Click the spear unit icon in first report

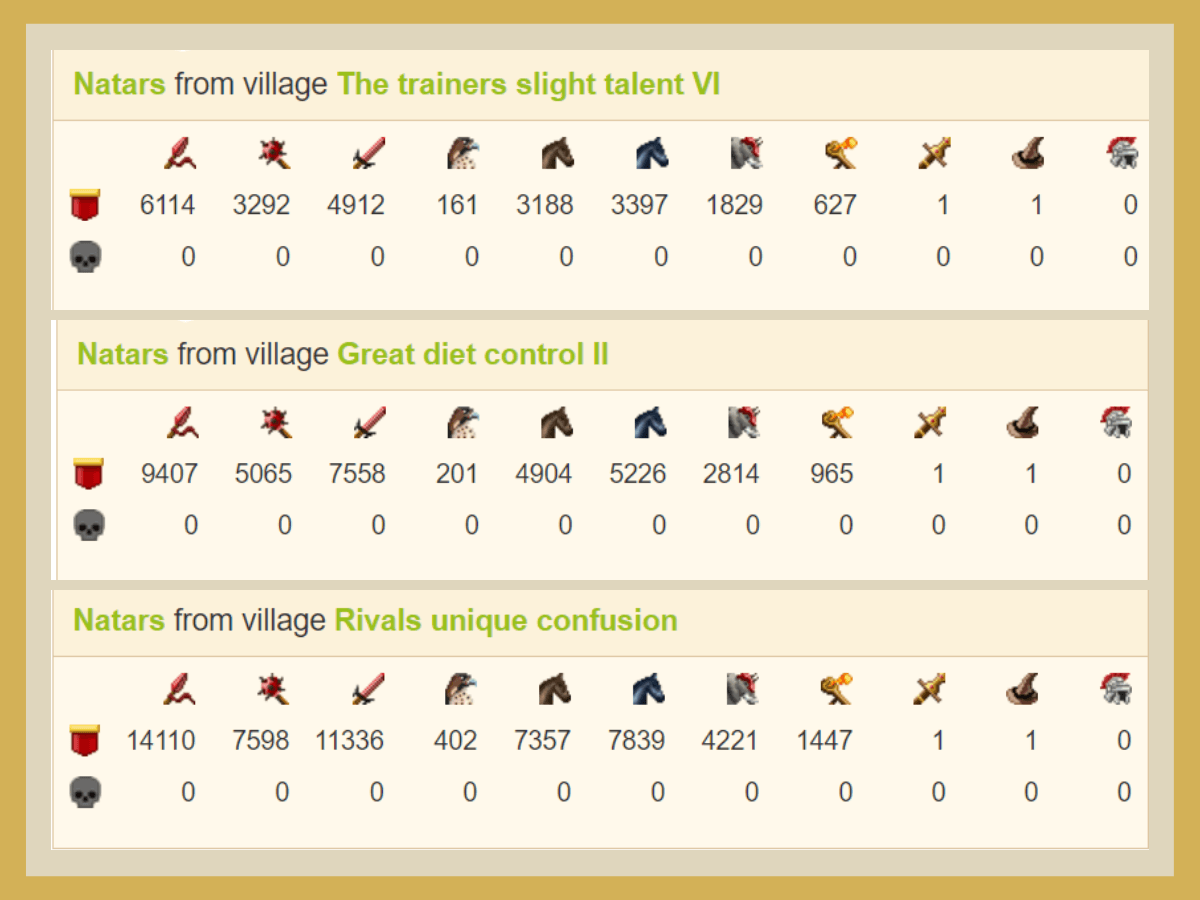[180, 154]
